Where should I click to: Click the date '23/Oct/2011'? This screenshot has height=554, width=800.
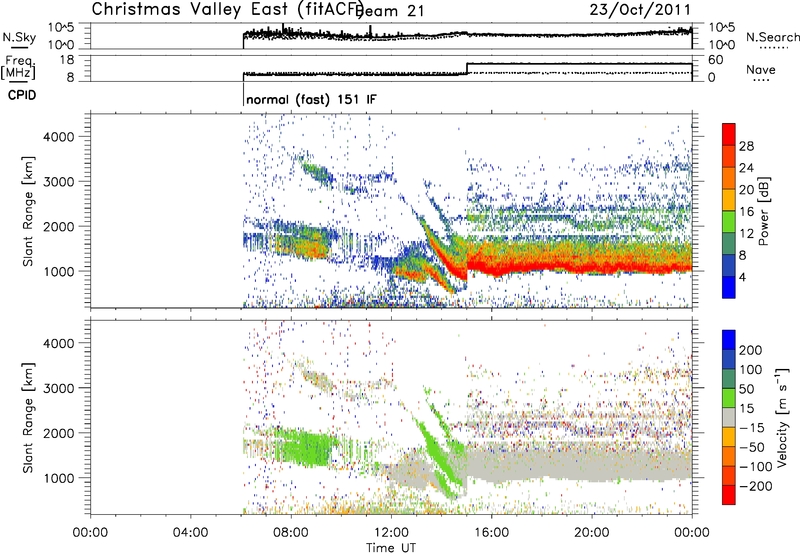coord(640,10)
